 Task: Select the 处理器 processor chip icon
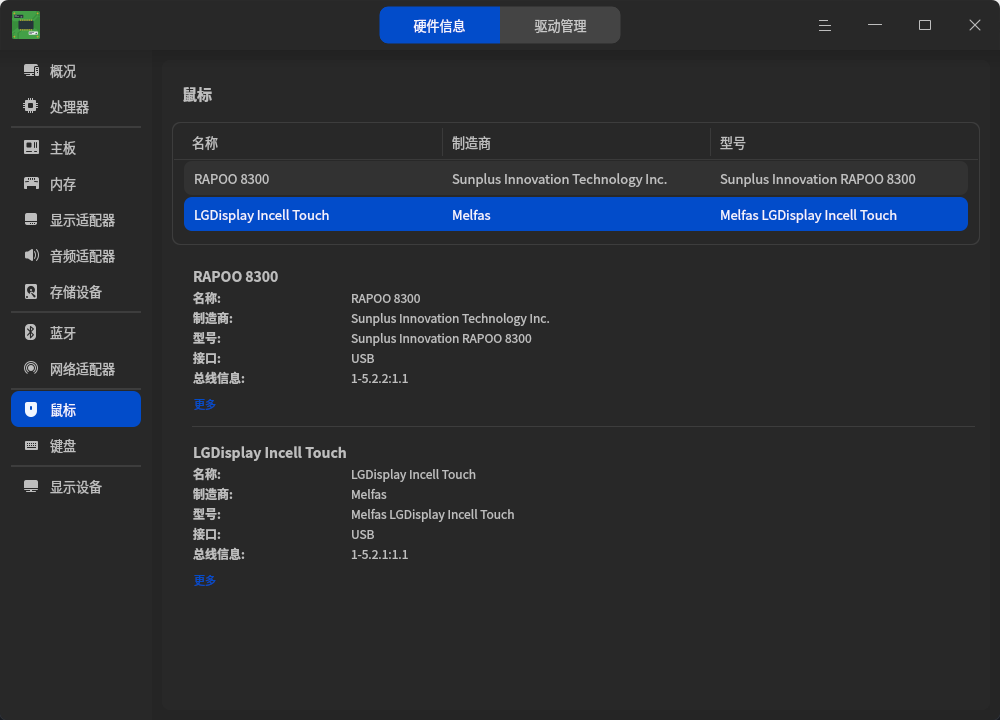coord(31,107)
